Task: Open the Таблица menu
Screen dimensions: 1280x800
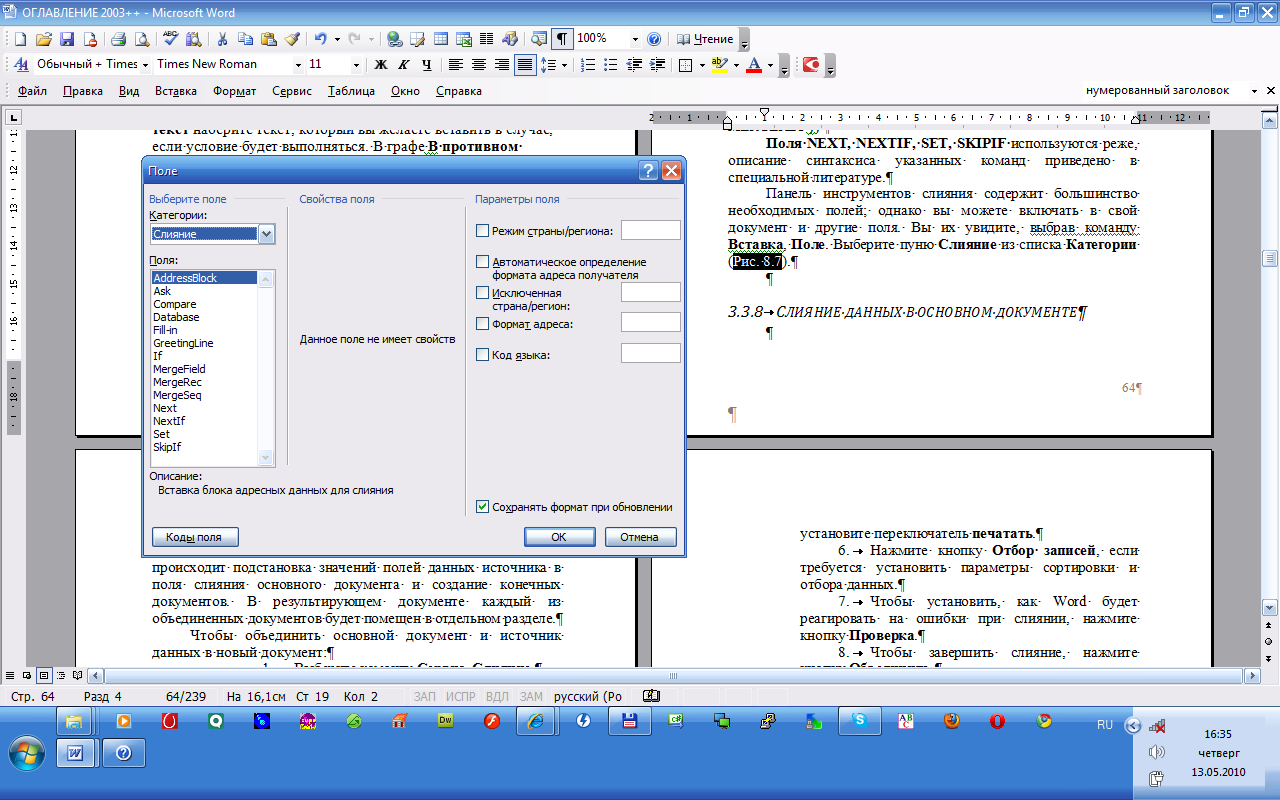Action: point(351,91)
